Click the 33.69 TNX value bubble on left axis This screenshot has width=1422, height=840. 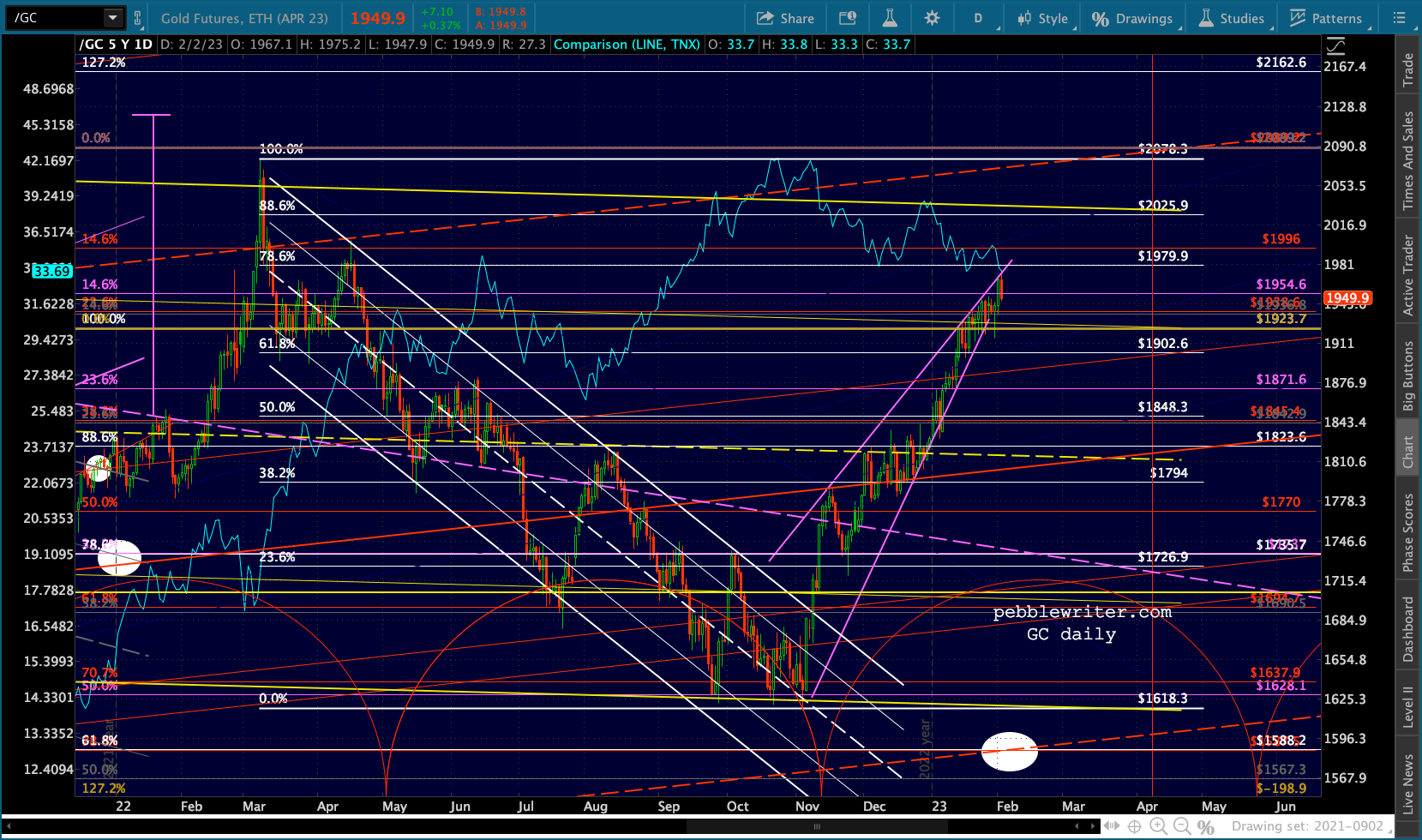click(51, 271)
